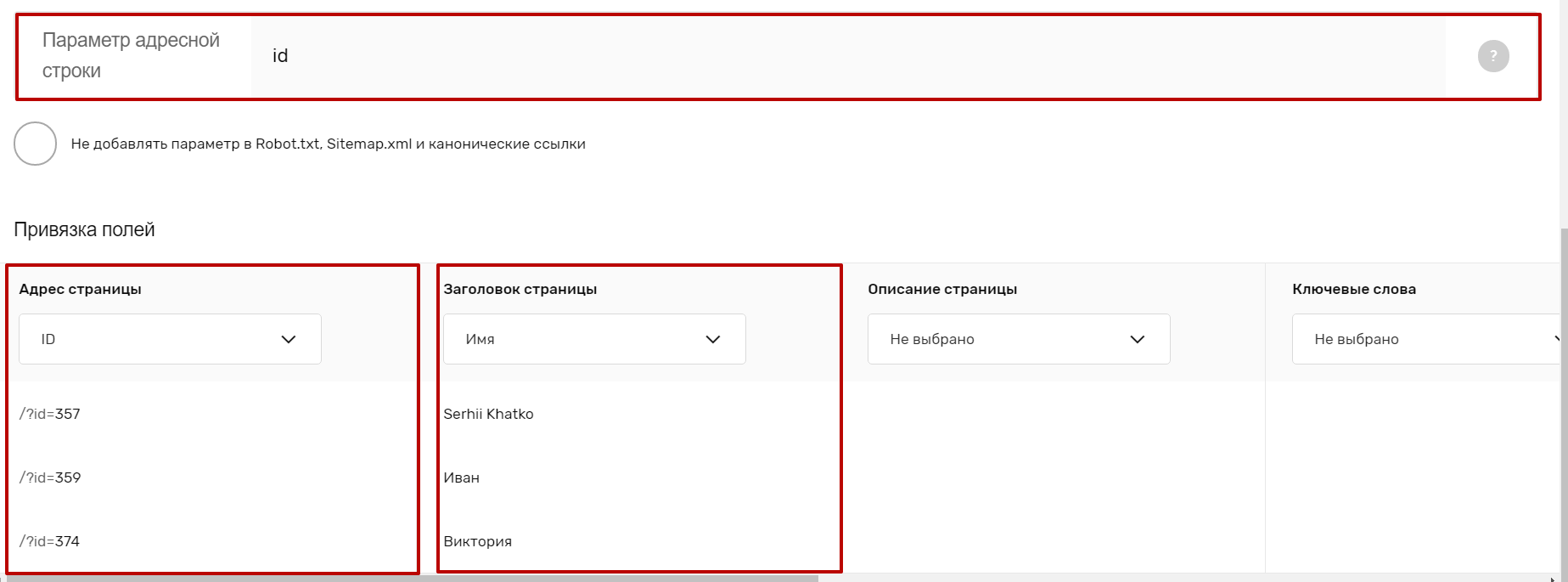
Task: Toggle the Robot.txt exclusion checkbox
Action: click(35, 144)
